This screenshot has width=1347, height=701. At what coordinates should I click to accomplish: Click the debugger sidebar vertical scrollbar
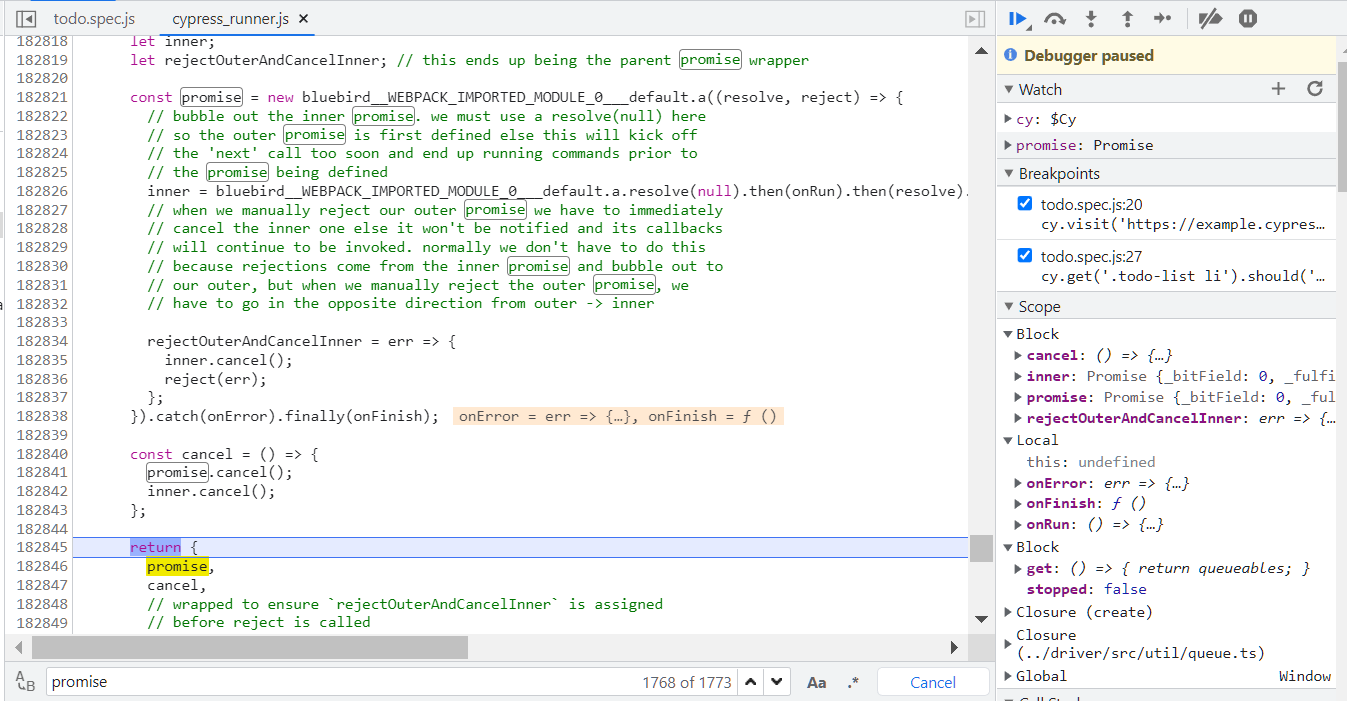[1341, 125]
